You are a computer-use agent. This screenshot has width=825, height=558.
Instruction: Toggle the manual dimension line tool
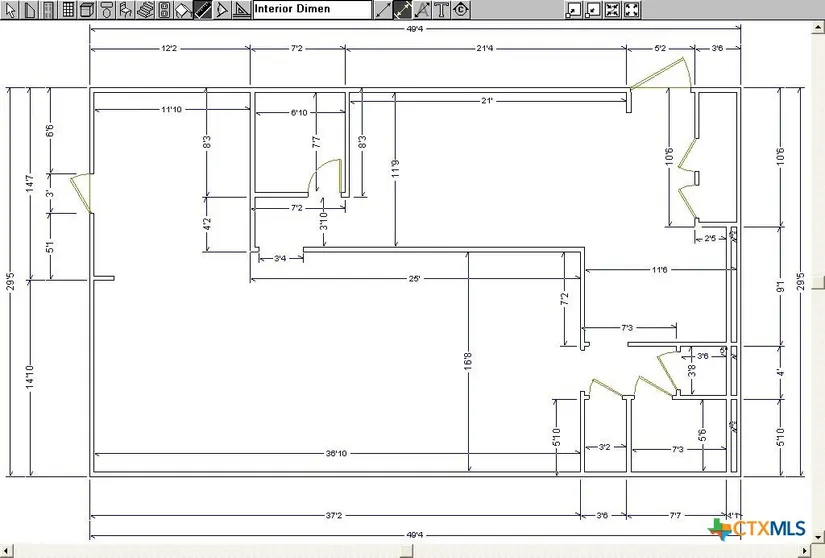point(384,10)
